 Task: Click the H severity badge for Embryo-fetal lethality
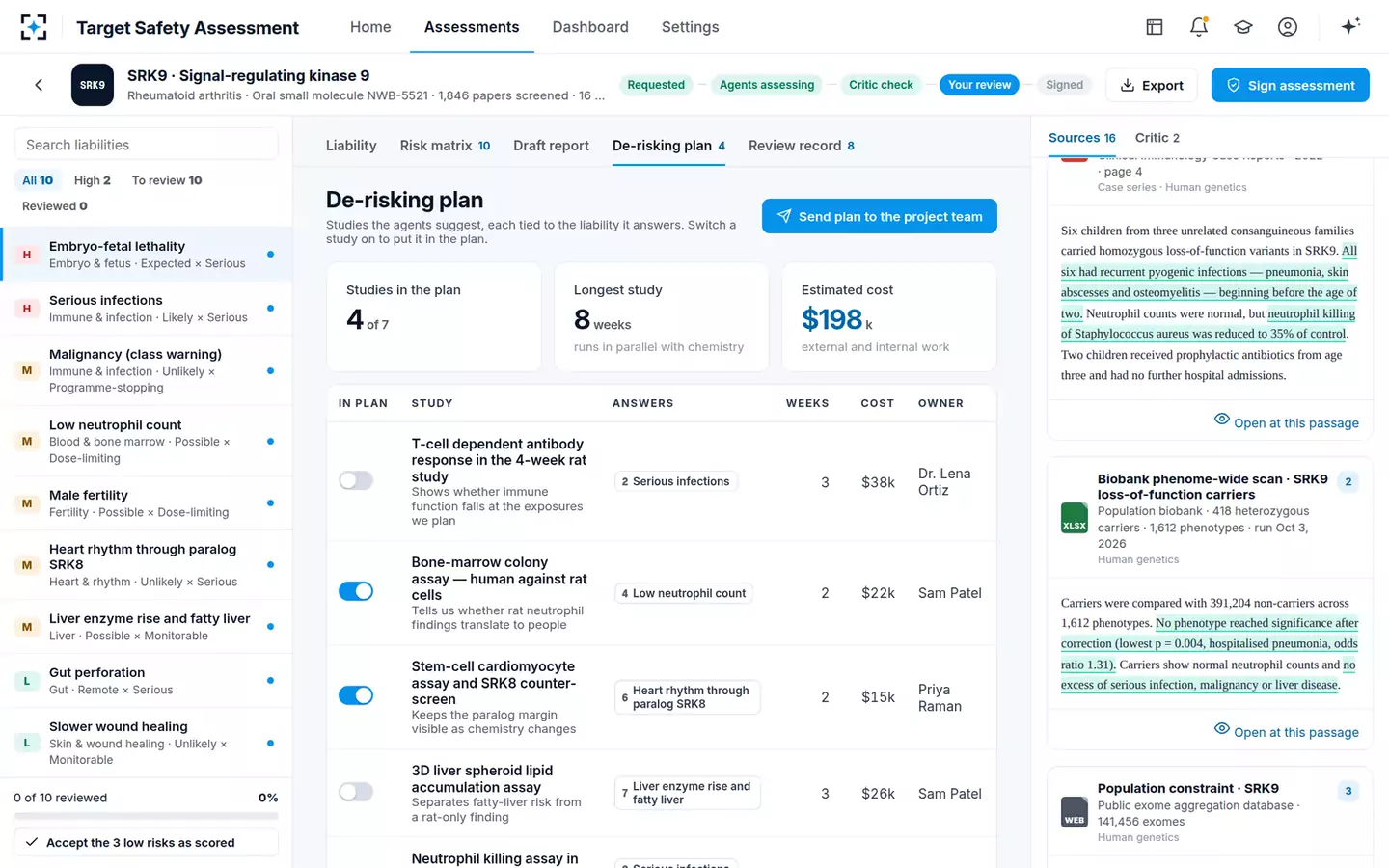pos(27,255)
